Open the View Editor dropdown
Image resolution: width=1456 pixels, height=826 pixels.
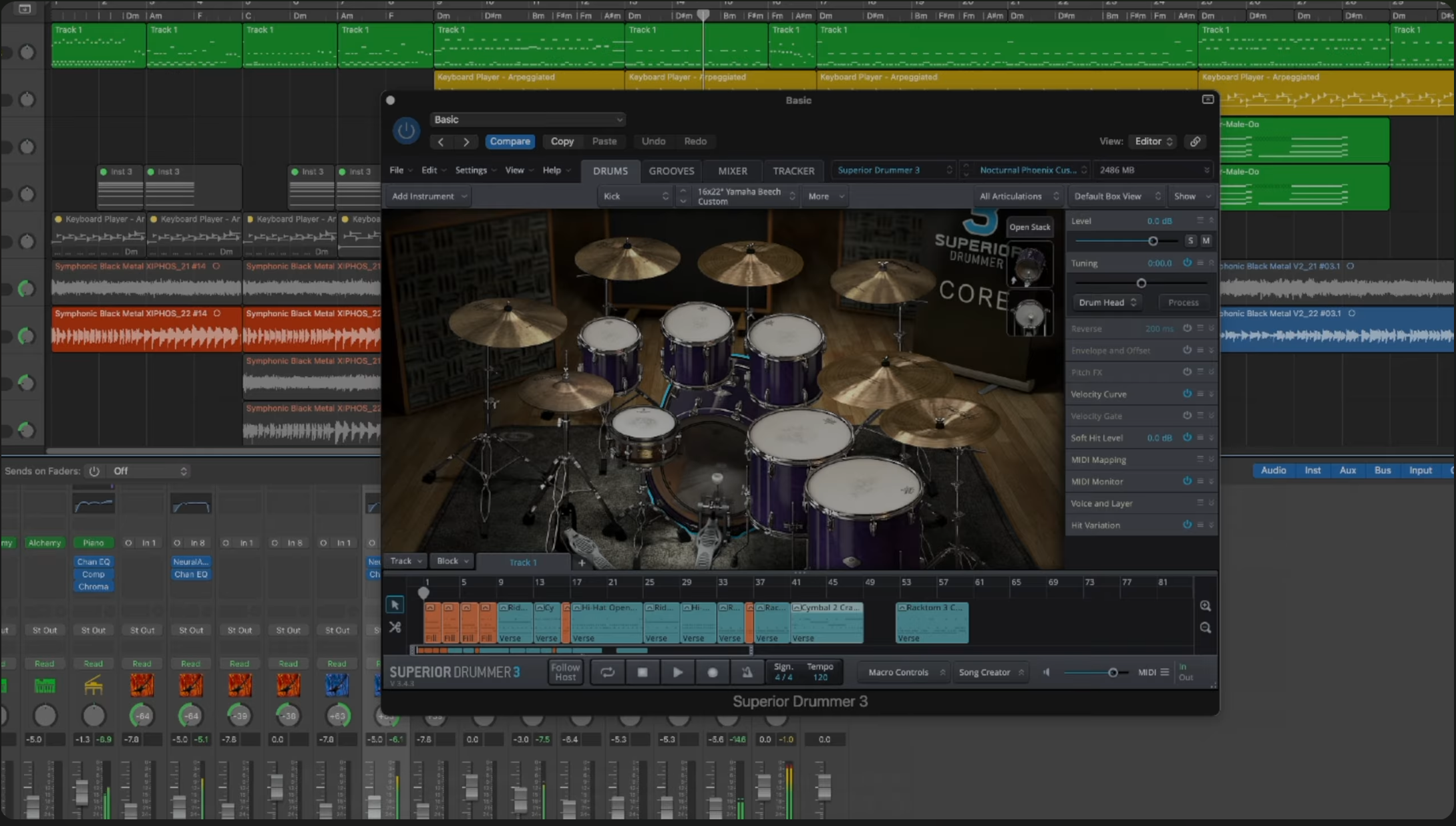coord(1153,142)
